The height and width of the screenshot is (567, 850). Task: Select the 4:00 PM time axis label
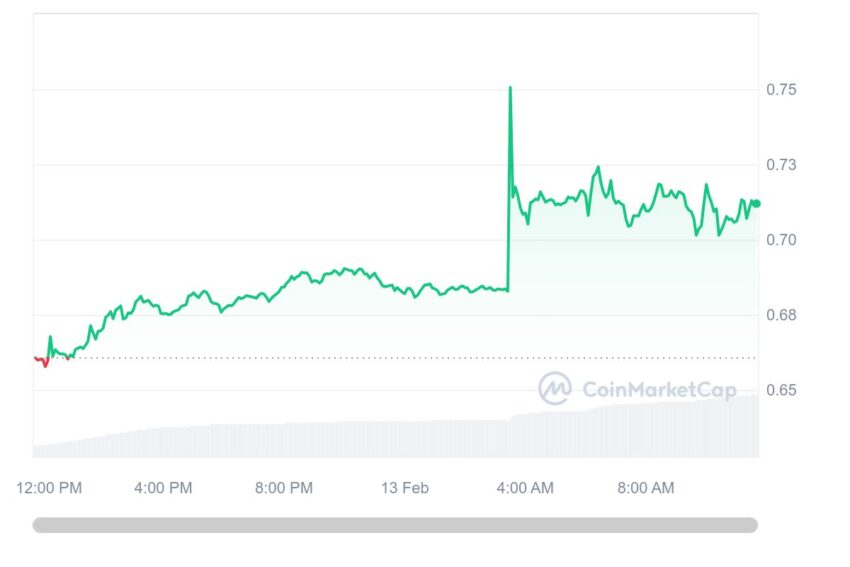tap(163, 488)
